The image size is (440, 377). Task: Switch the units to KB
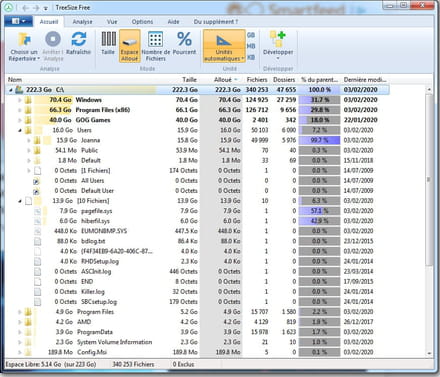coord(251,57)
